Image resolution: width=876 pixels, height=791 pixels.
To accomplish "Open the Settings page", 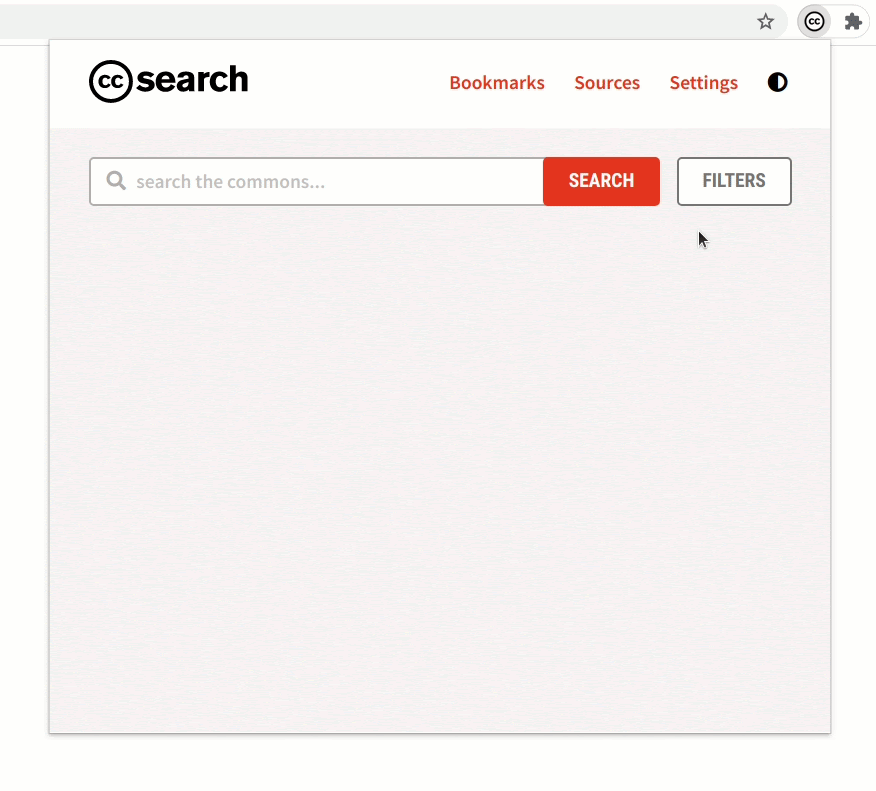I will click(703, 83).
